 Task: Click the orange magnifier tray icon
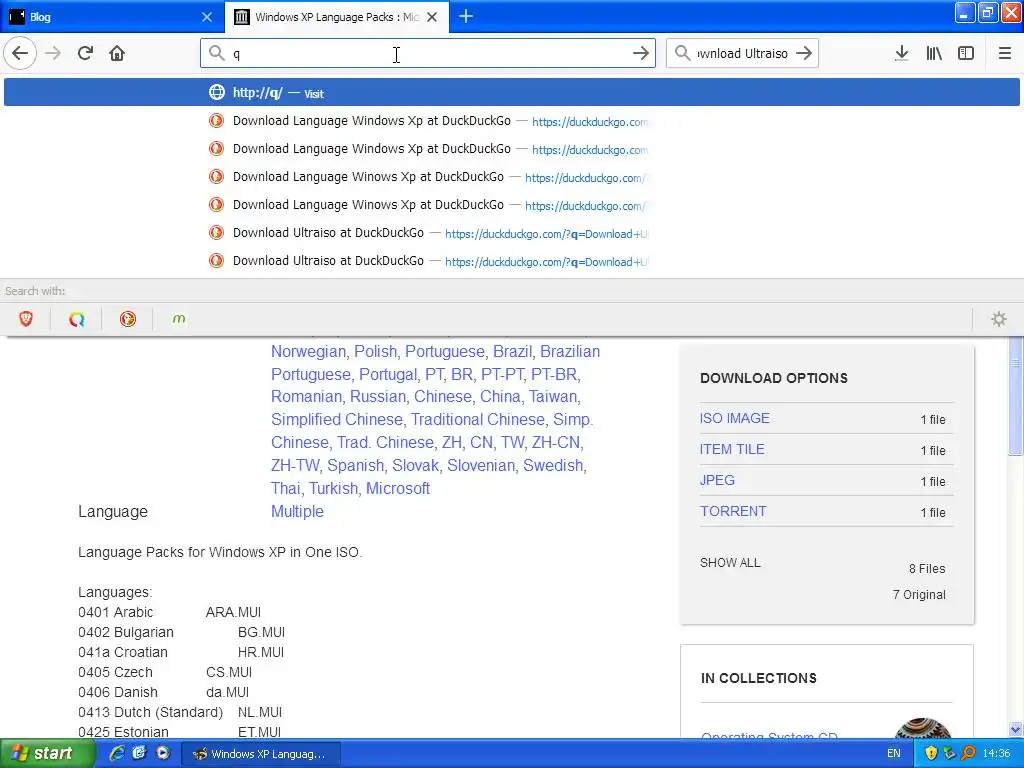pos(968,754)
